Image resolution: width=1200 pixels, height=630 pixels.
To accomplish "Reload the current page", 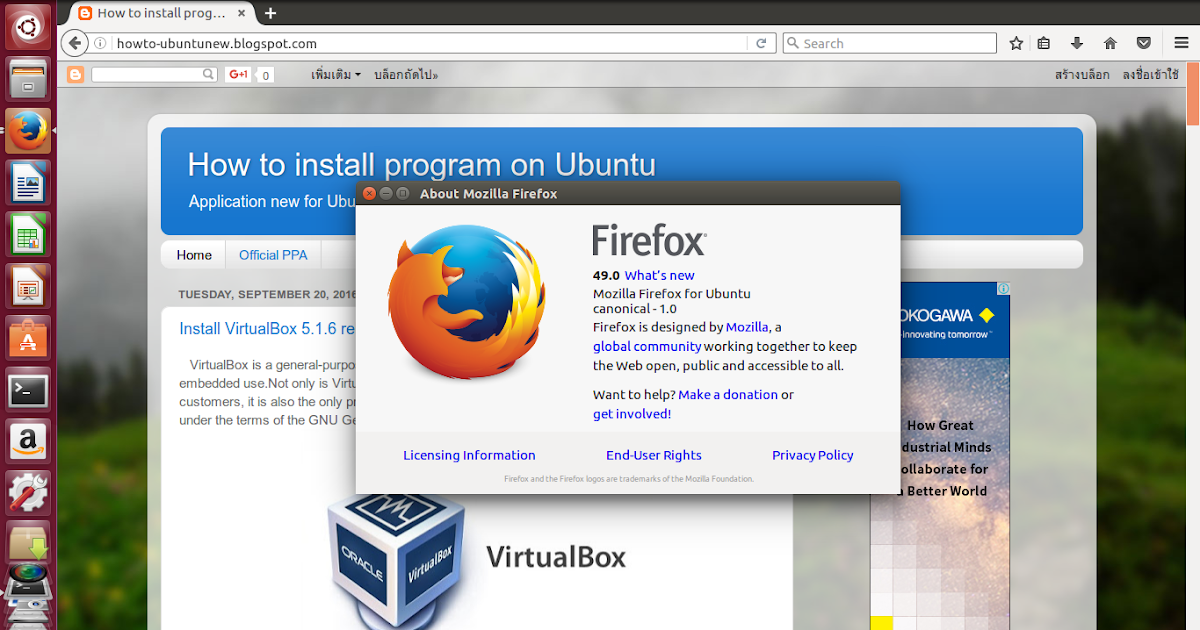I will click(761, 43).
